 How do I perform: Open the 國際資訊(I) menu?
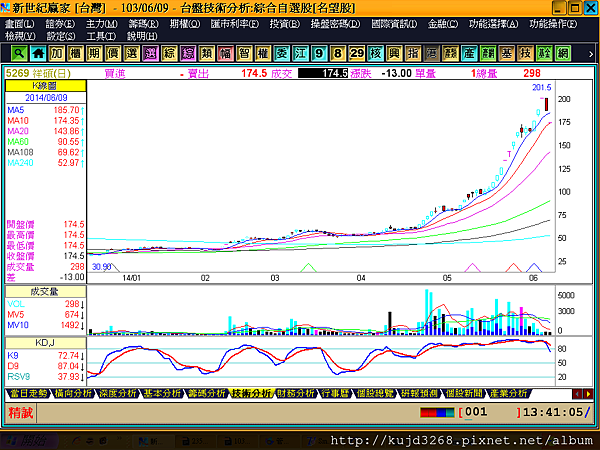(x=394, y=24)
